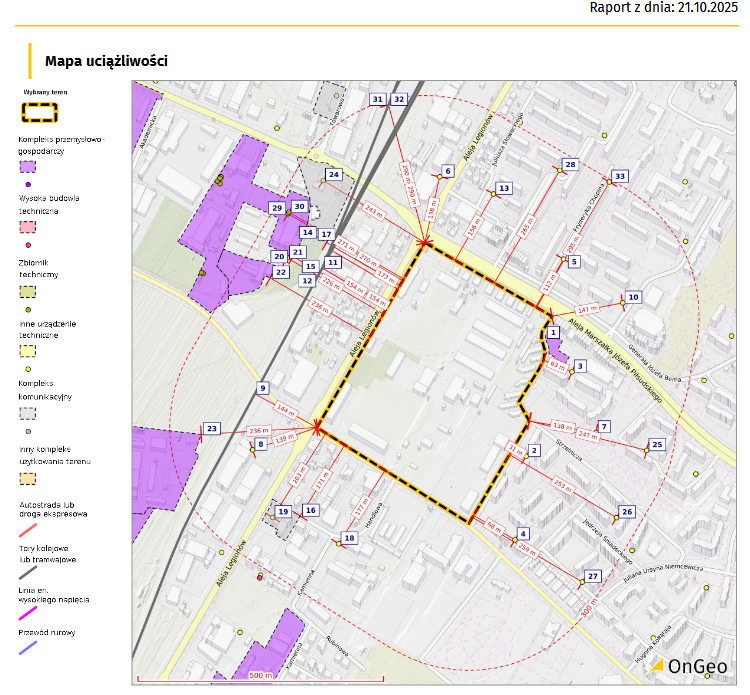Click map marker number 31
The height and width of the screenshot is (695, 750).
(x=377, y=99)
